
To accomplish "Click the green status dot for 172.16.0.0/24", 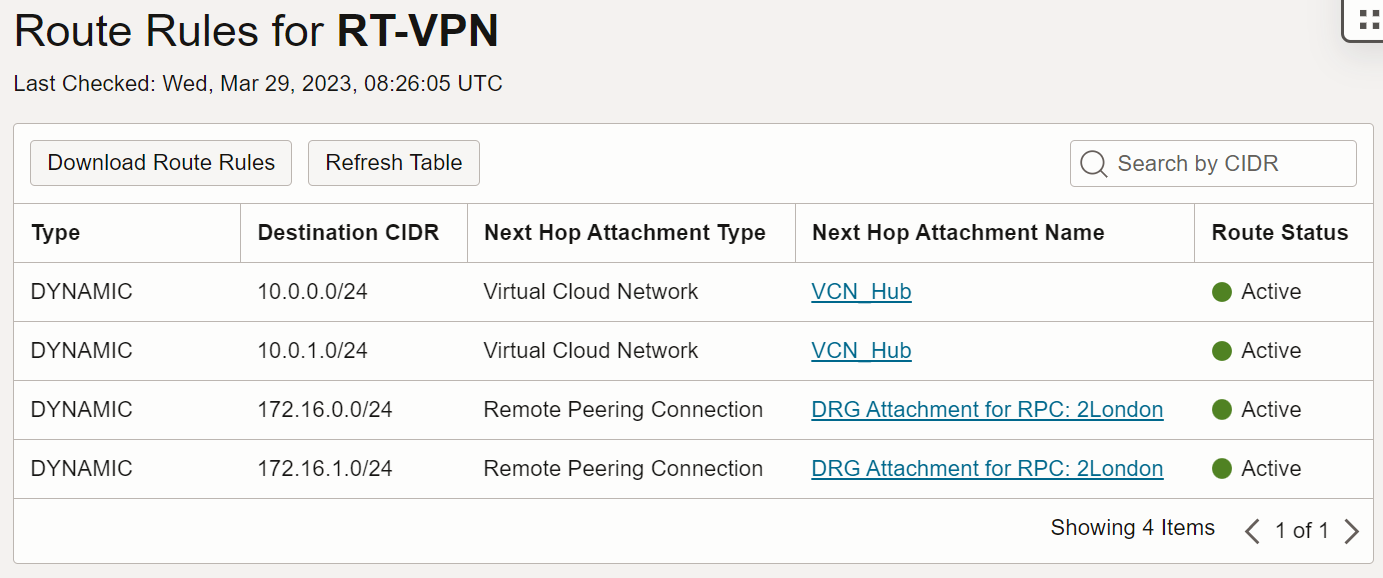I will point(1221,410).
